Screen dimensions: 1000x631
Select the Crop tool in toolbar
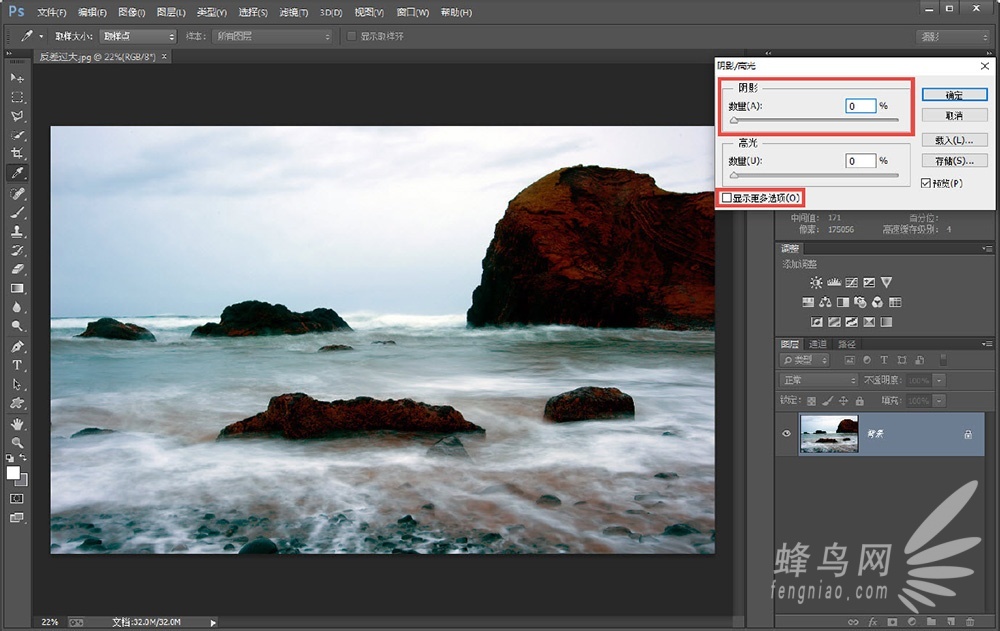point(17,154)
